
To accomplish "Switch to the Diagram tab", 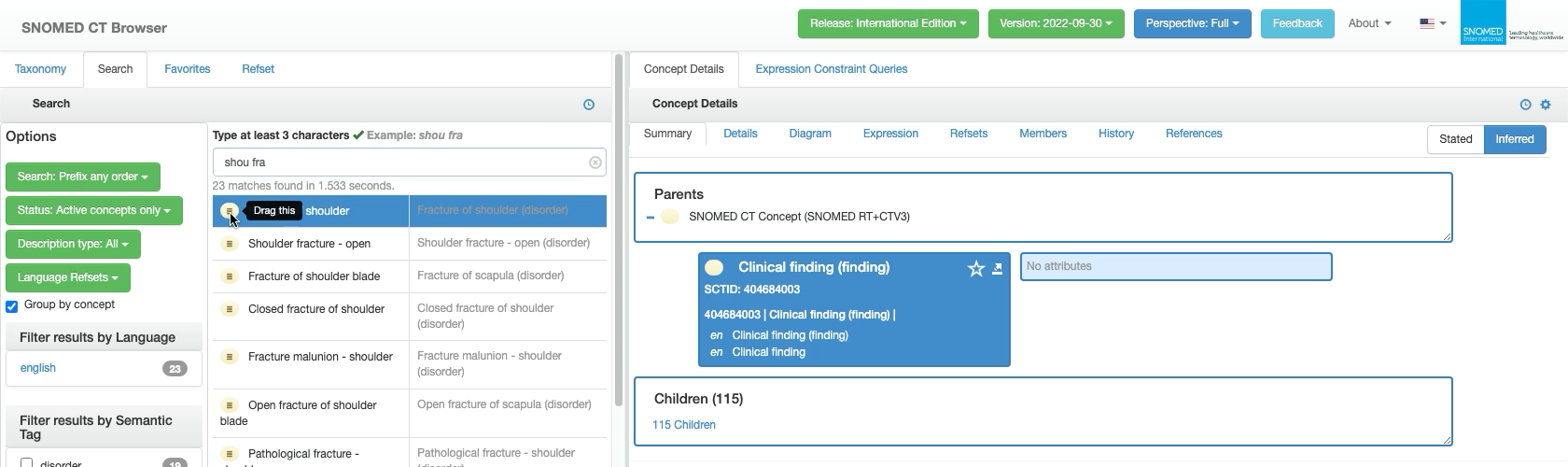I will [810, 134].
